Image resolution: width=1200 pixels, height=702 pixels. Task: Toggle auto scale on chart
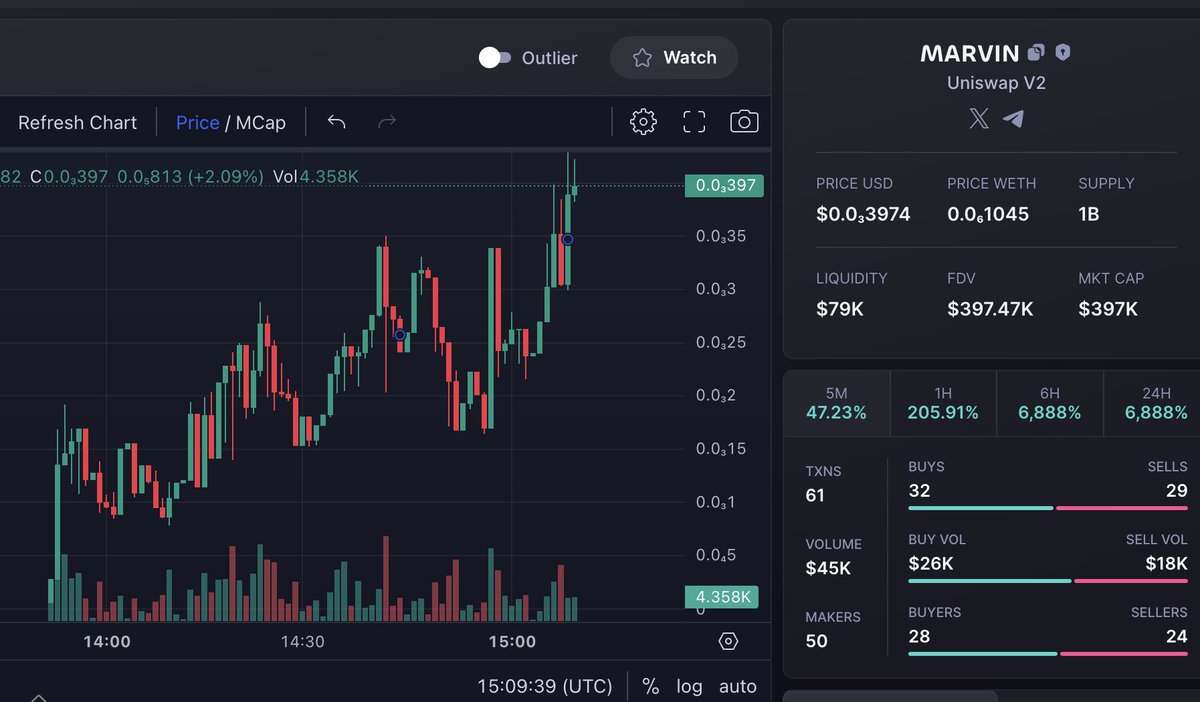click(738, 686)
